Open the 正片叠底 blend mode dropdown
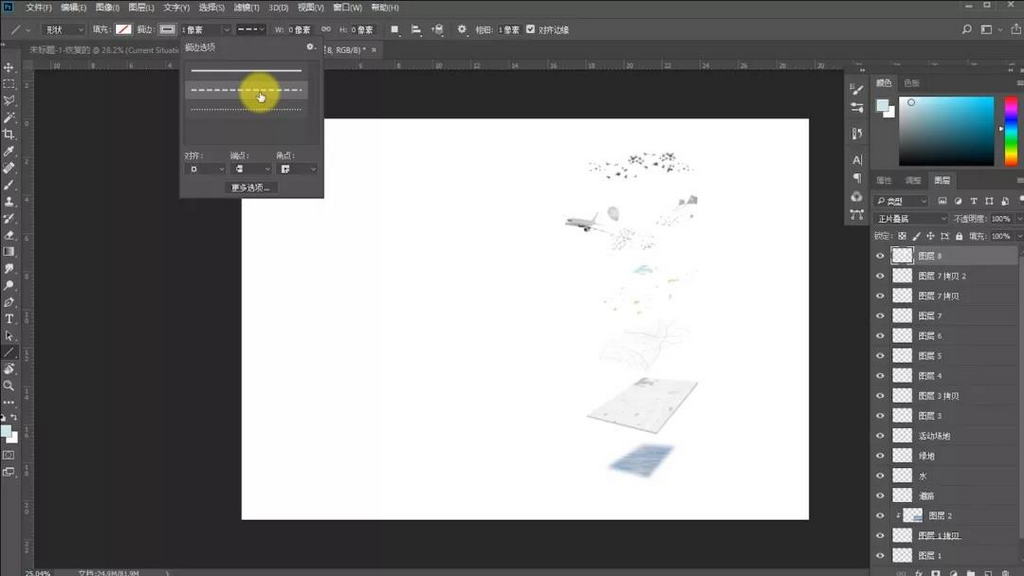This screenshot has height=576, width=1024. (910, 218)
